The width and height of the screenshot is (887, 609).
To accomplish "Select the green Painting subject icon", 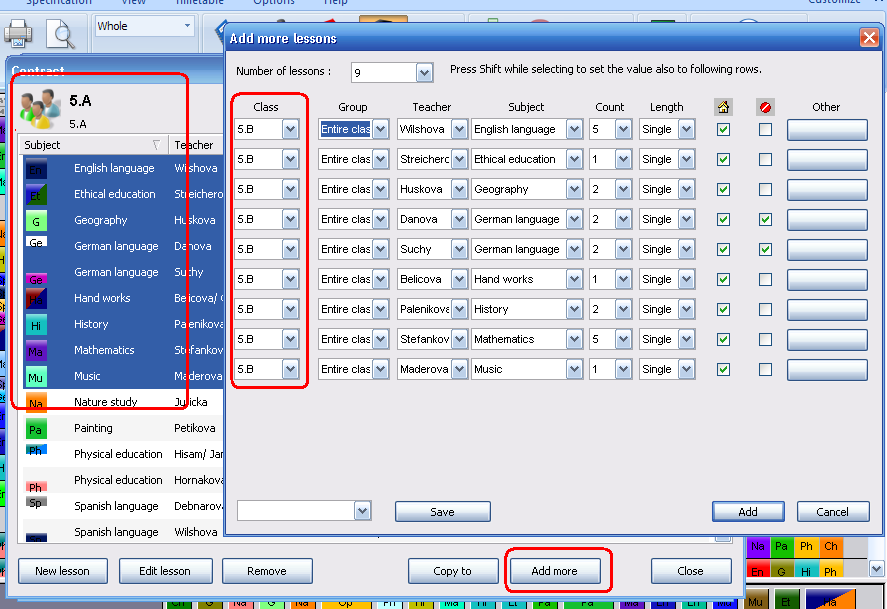I will coord(36,428).
